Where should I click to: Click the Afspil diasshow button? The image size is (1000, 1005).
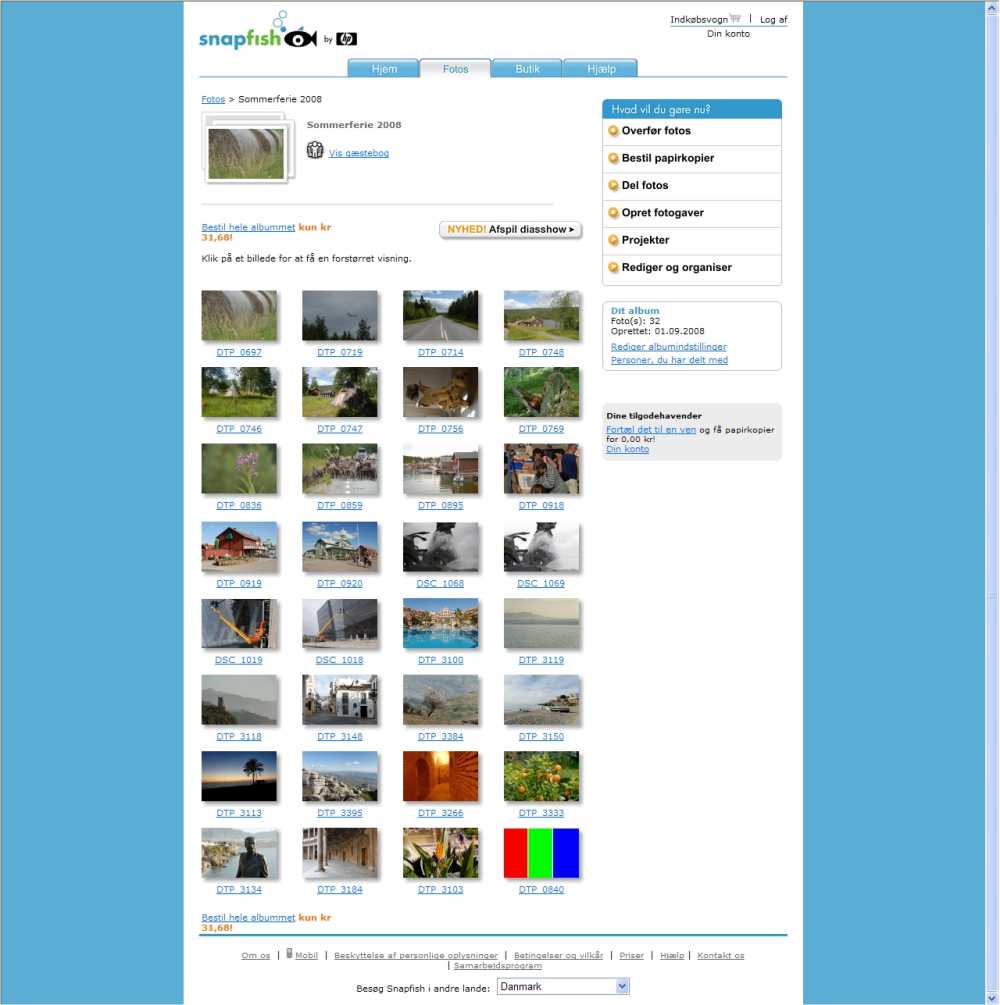click(510, 229)
